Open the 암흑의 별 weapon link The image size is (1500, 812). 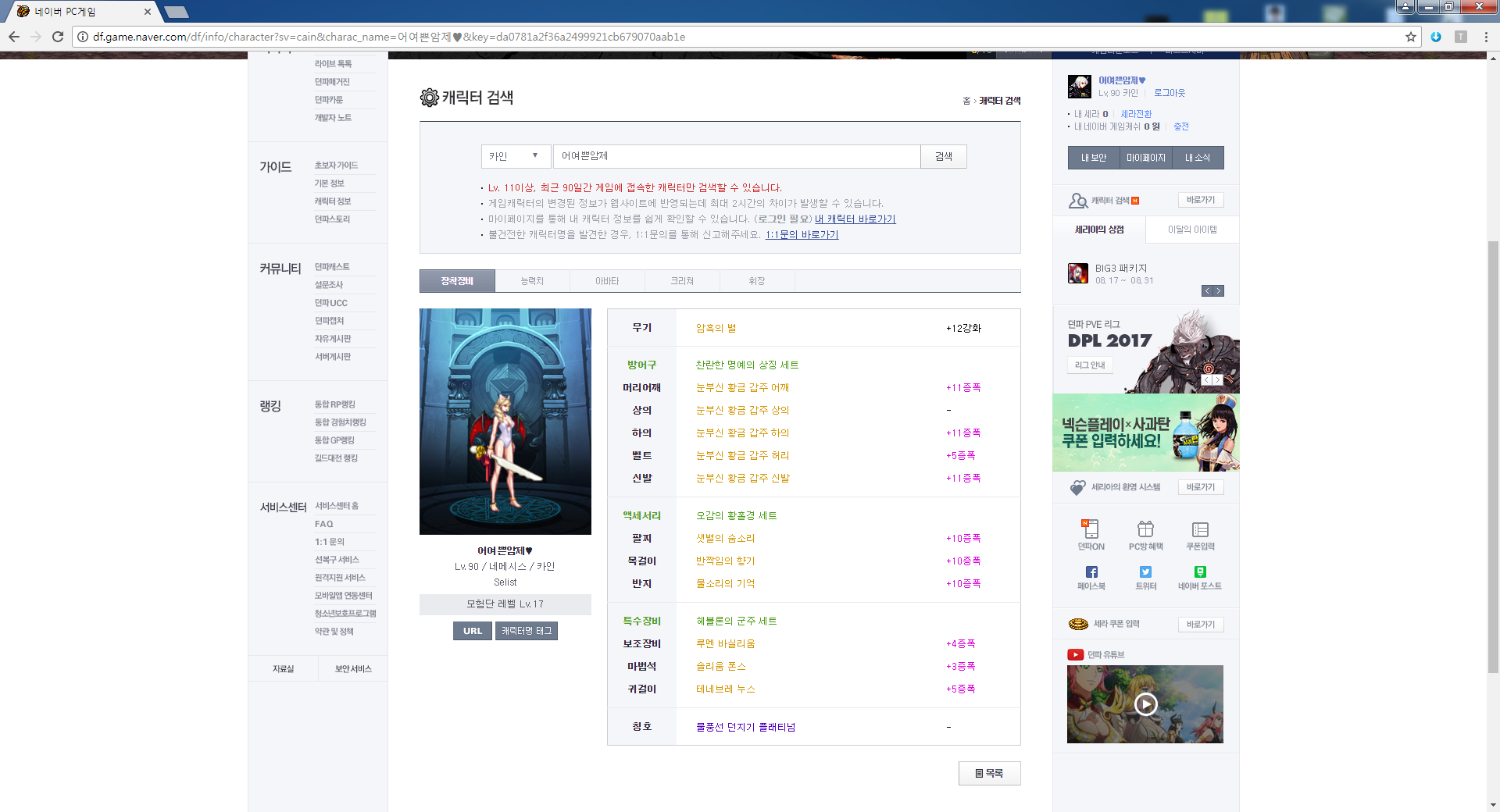tap(716, 329)
